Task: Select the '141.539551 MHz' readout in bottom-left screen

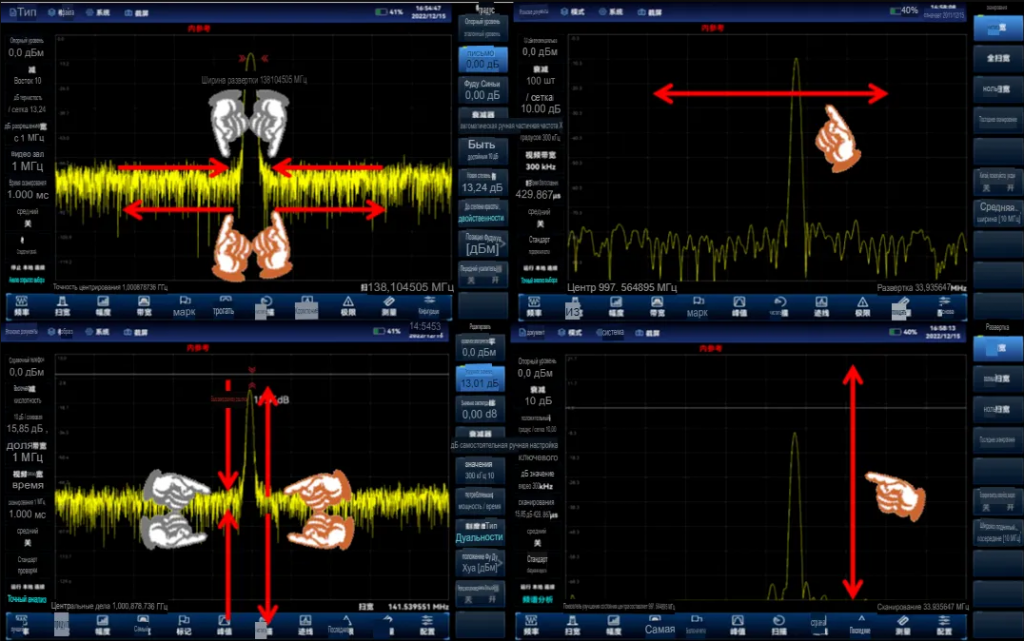Action: click(418, 606)
